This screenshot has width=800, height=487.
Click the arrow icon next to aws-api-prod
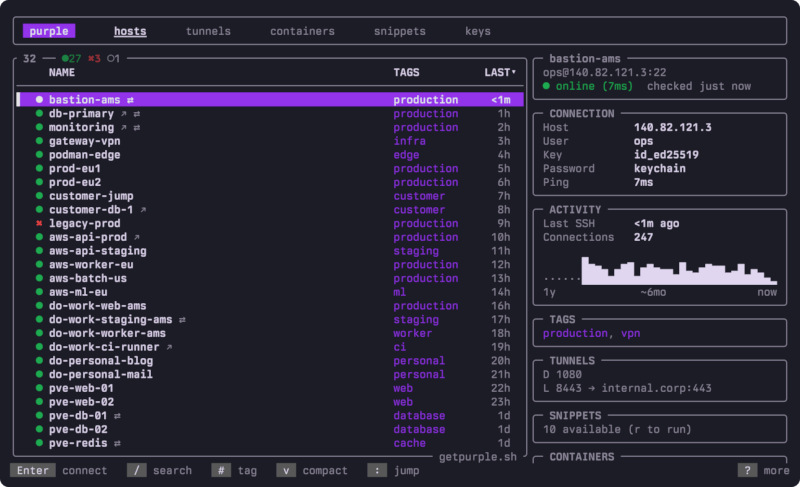point(137,237)
